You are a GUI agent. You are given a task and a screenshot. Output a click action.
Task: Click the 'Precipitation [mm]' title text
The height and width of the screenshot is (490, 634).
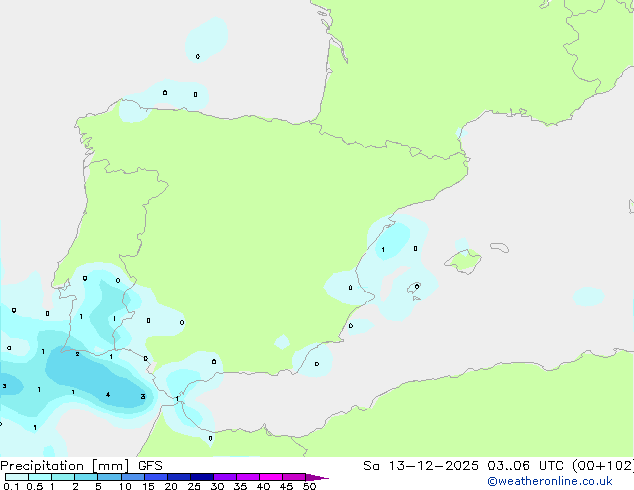tap(65, 466)
